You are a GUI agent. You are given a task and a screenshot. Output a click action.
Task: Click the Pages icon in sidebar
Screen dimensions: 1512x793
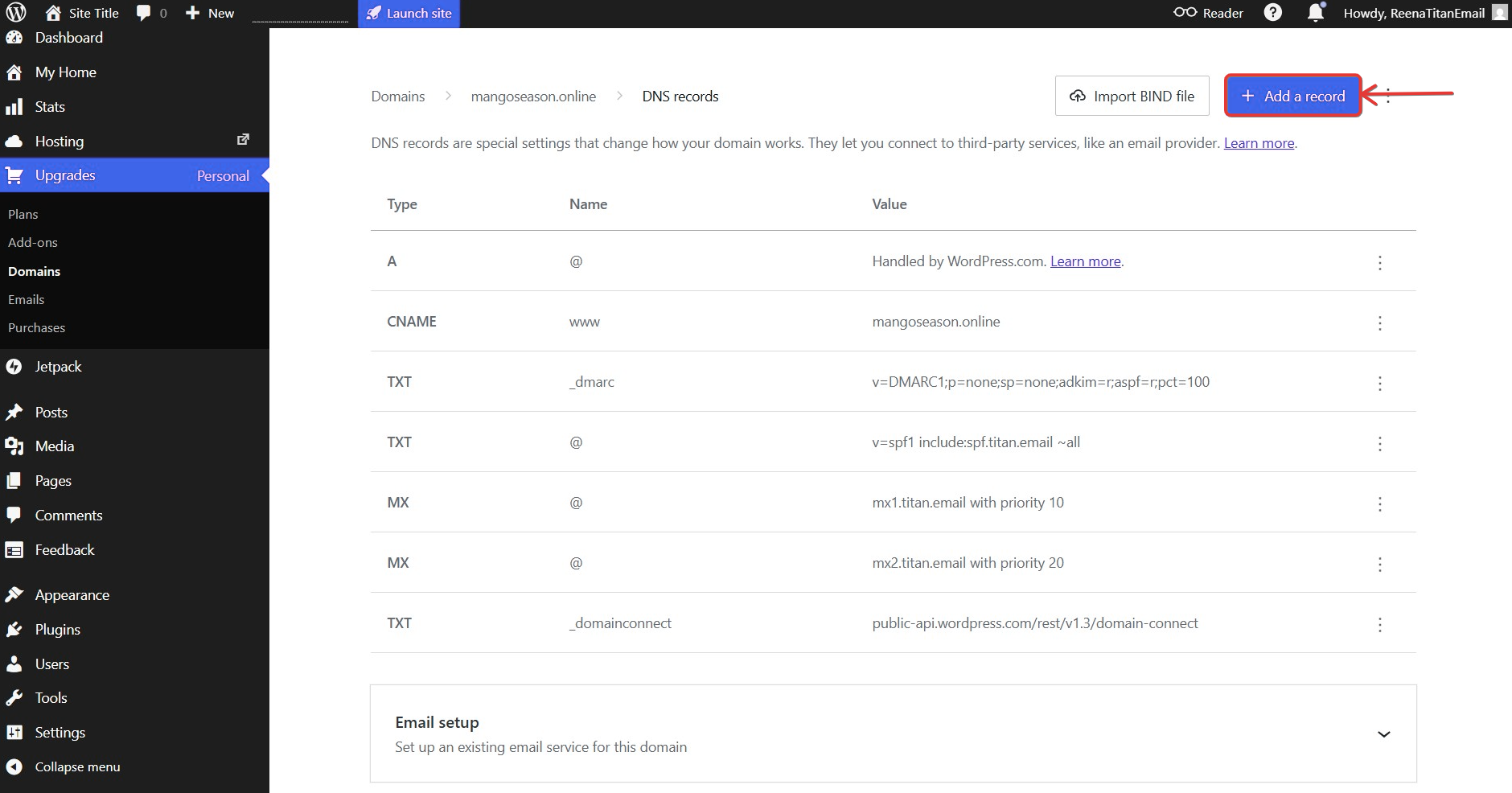14,481
